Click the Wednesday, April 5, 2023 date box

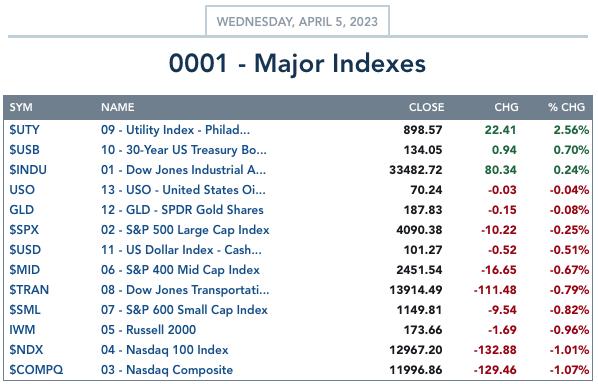[297, 21]
